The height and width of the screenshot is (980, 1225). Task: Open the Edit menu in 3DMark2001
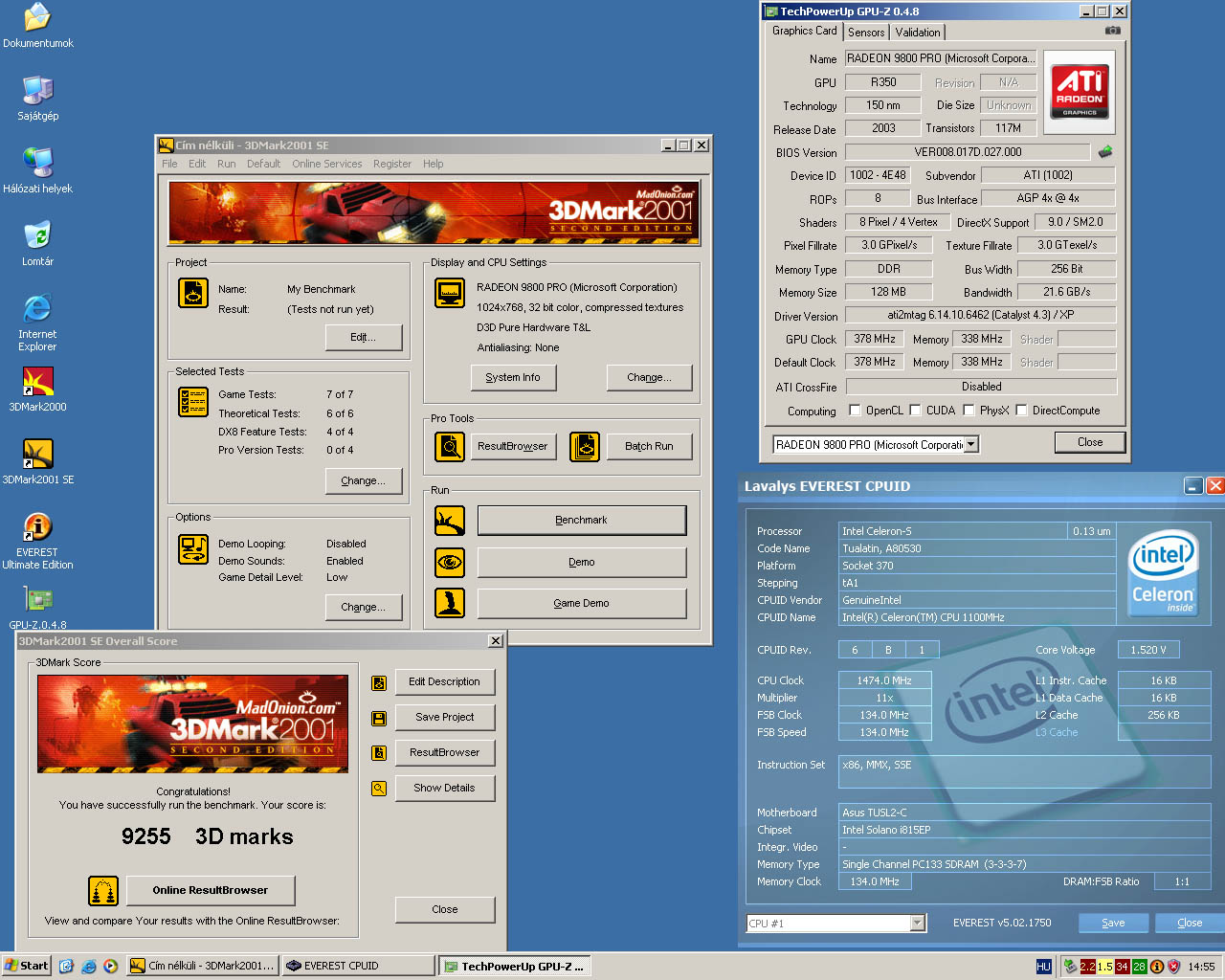(197, 164)
